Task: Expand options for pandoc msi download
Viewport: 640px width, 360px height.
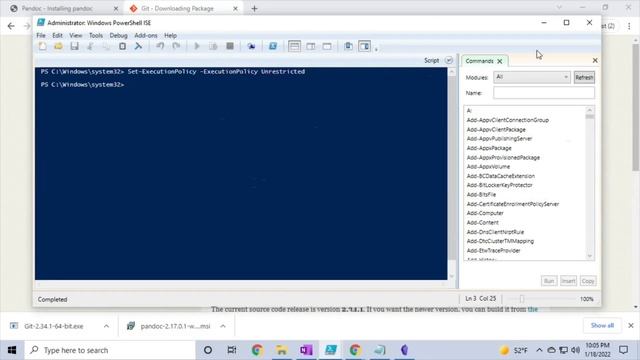Action: (x=223, y=326)
